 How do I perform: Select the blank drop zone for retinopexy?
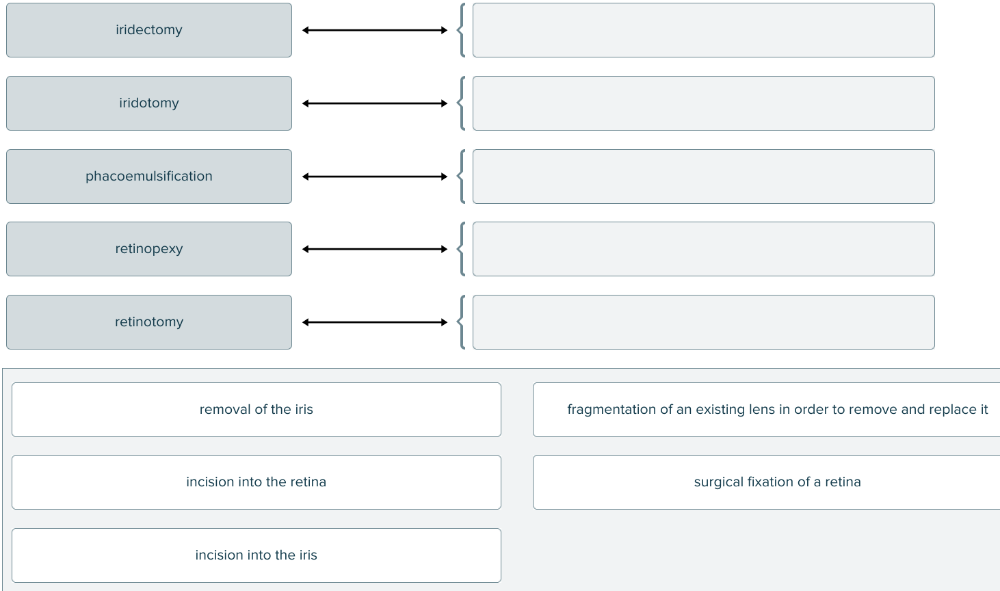pos(703,249)
